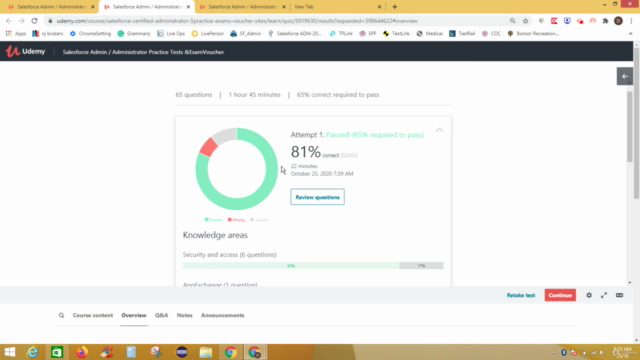Open the quiz settings gear icon
Image resolution: width=640 pixels, height=360 pixels.
pyautogui.click(x=589, y=295)
